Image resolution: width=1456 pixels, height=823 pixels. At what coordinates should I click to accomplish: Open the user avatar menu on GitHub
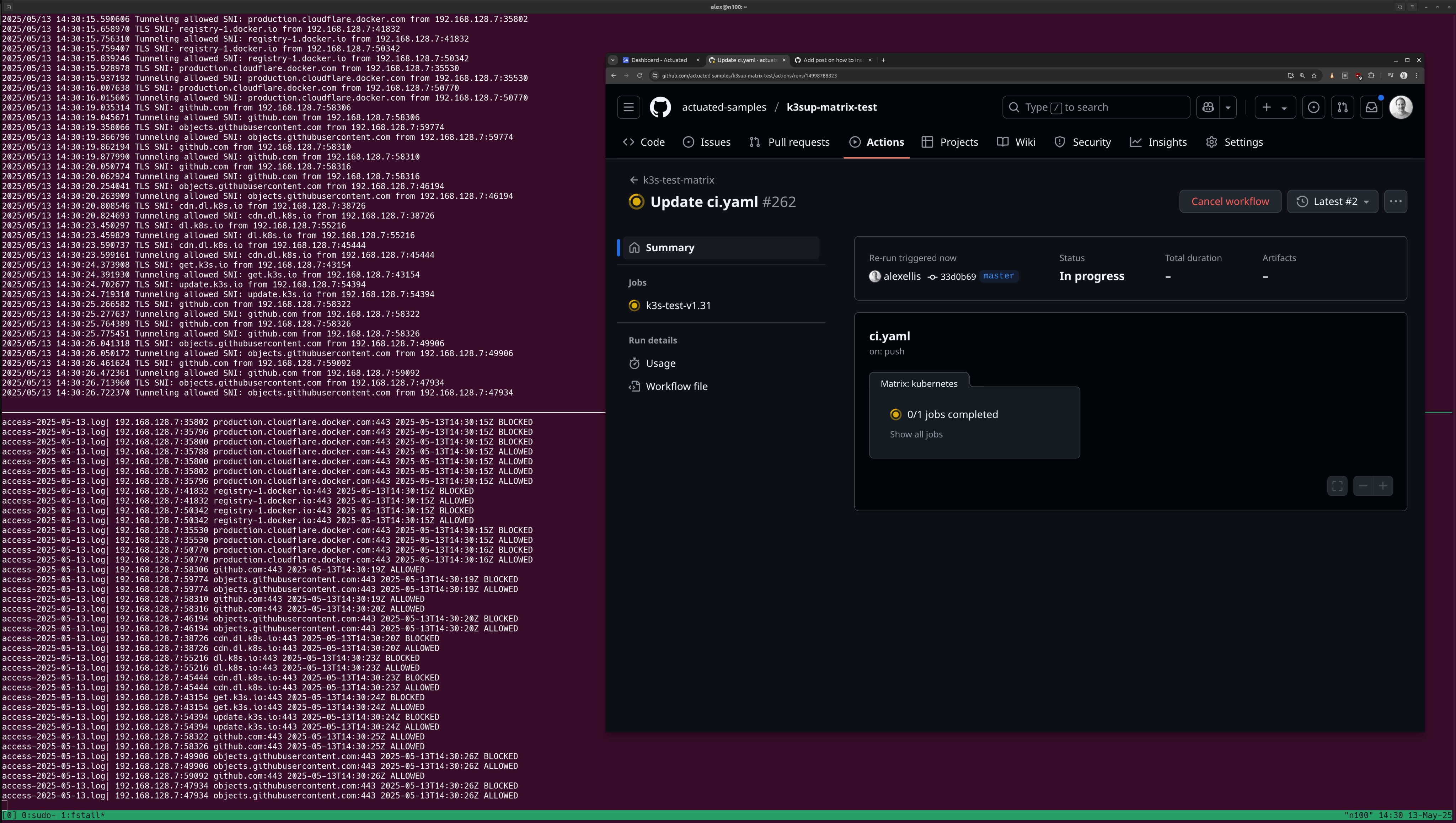pyautogui.click(x=1401, y=107)
